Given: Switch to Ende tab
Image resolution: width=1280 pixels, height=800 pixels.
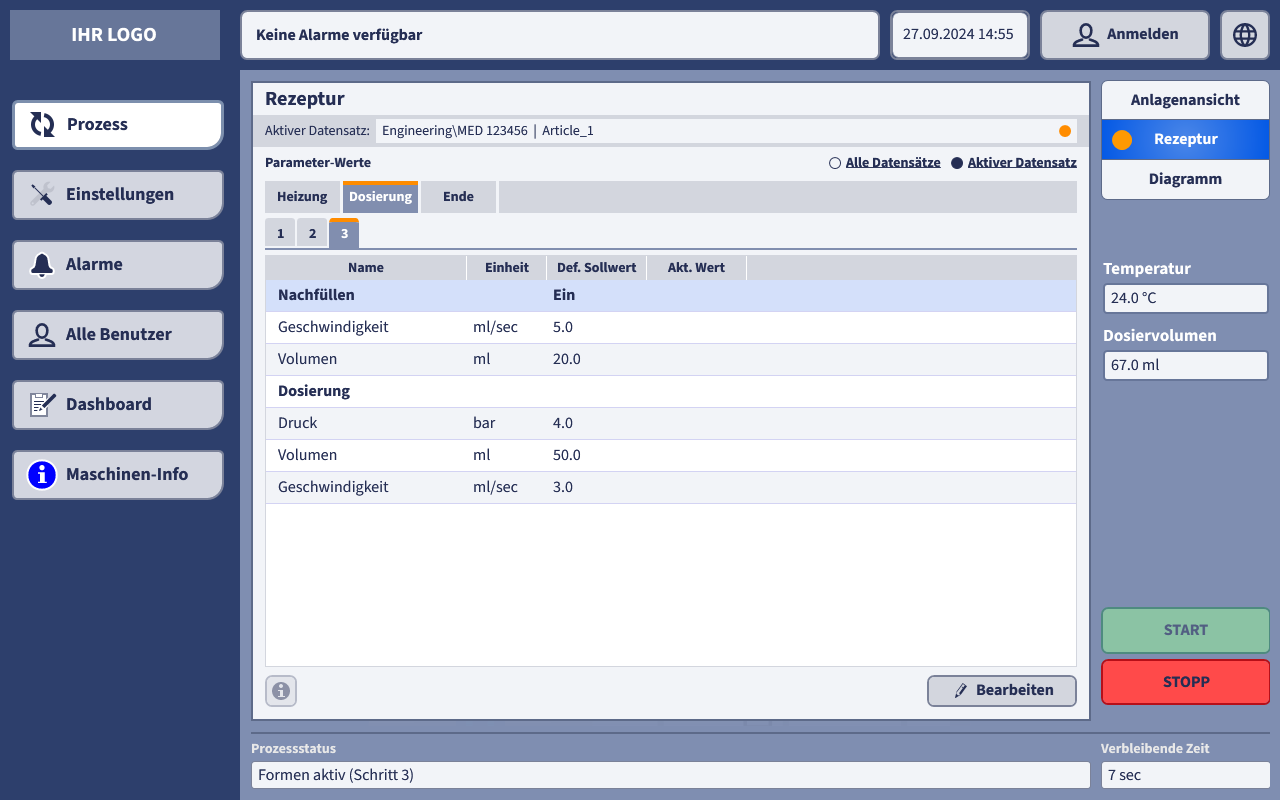Looking at the screenshot, I should (x=458, y=197).
